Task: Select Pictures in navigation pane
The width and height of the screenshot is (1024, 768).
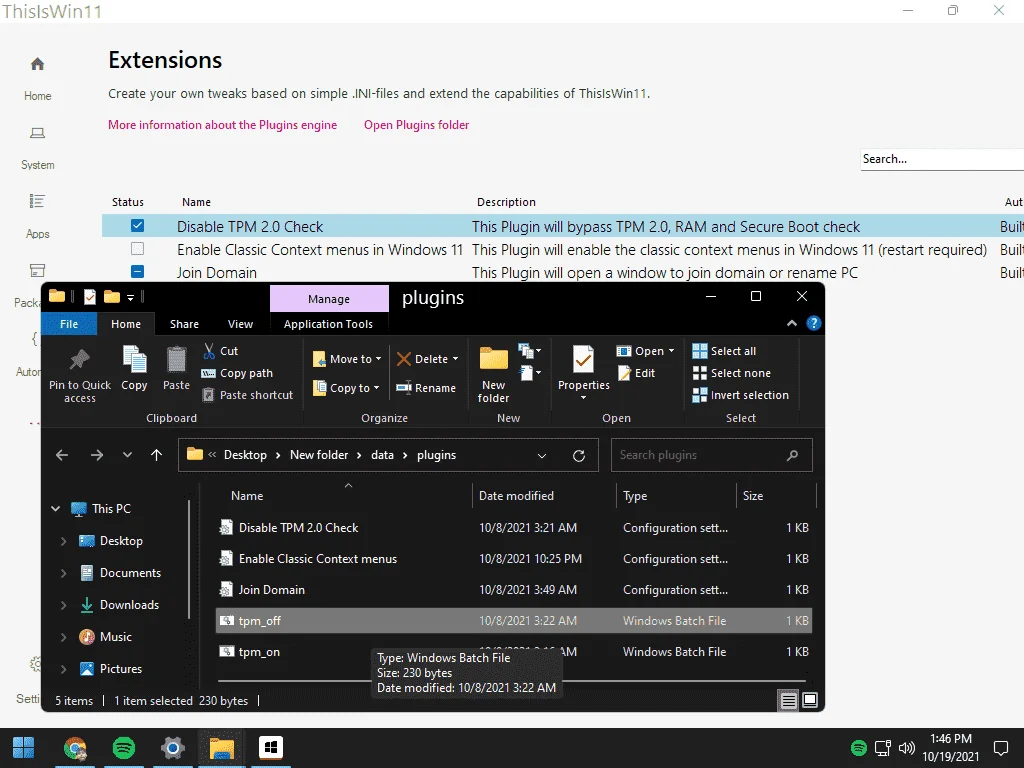Action: pyautogui.click(x=121, y=669)
